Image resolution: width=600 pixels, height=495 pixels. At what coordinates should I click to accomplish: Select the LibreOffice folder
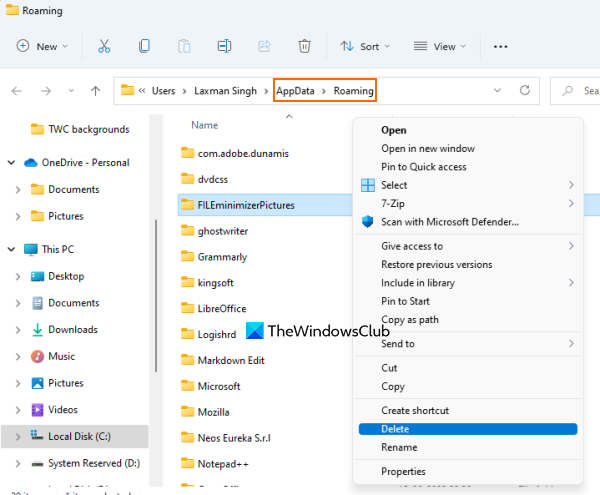(x=221, y=308)
